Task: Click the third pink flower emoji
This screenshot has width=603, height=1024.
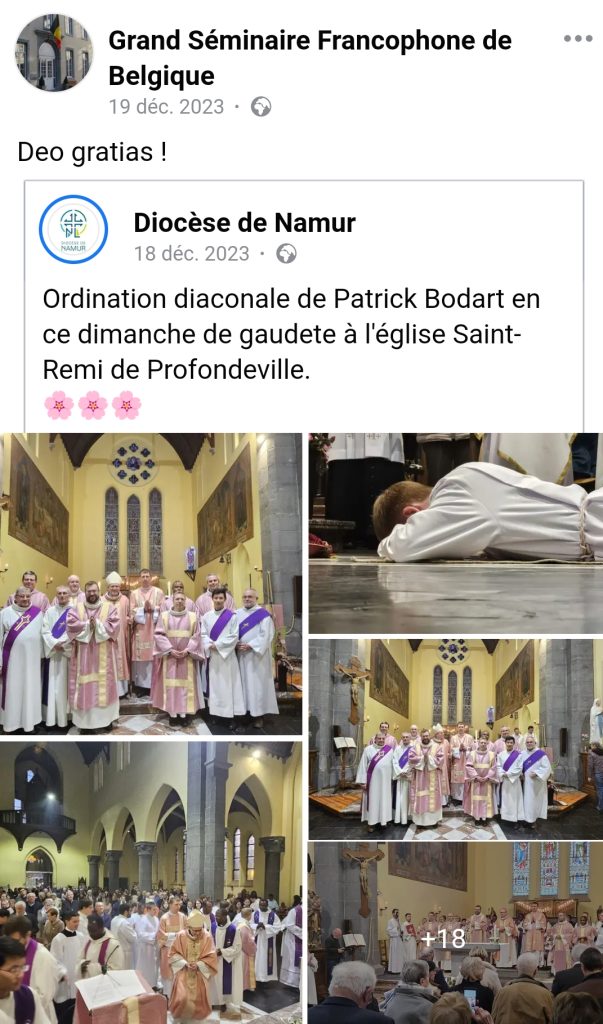Action: point(127,405)
